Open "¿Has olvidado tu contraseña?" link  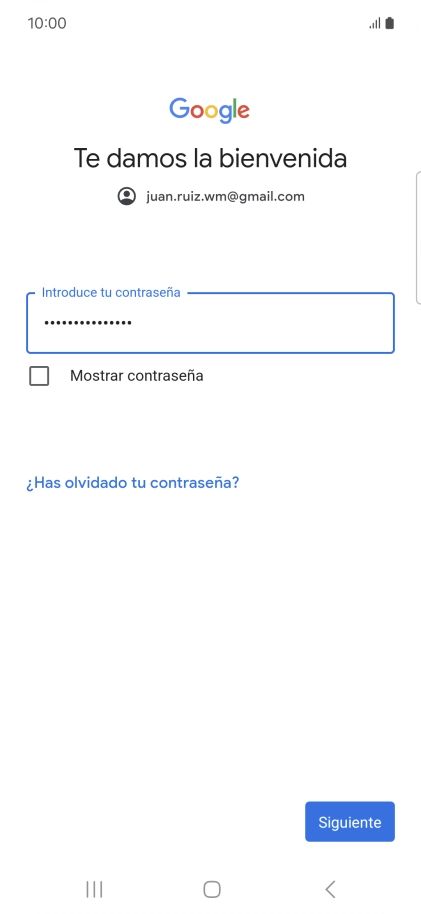[132, 483]
